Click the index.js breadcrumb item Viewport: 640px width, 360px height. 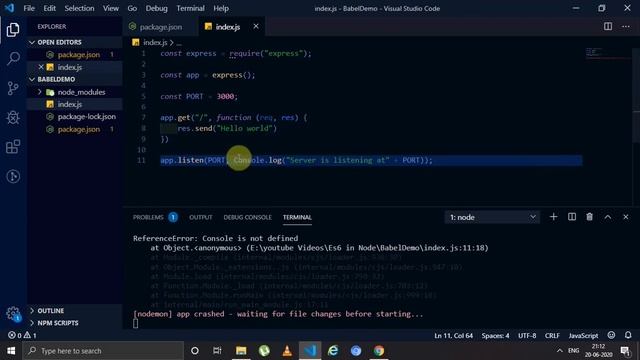pyautogui.click(x=155, y=42)
